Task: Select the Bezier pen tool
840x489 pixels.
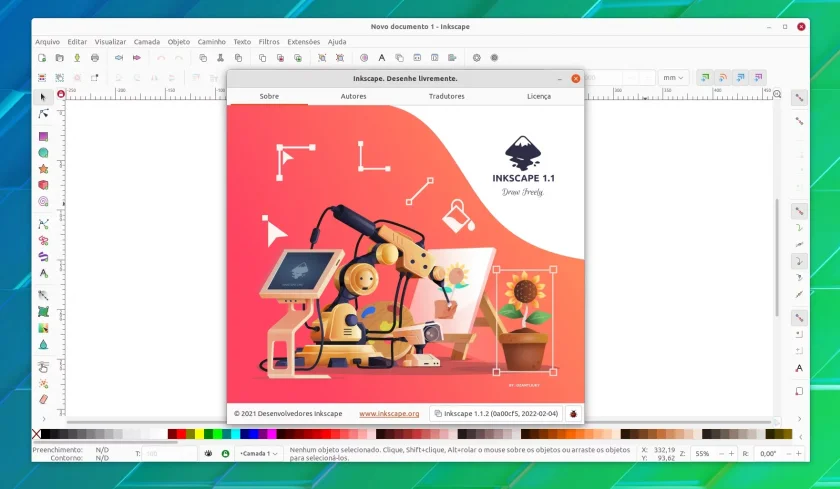Action: click(43, 224)
